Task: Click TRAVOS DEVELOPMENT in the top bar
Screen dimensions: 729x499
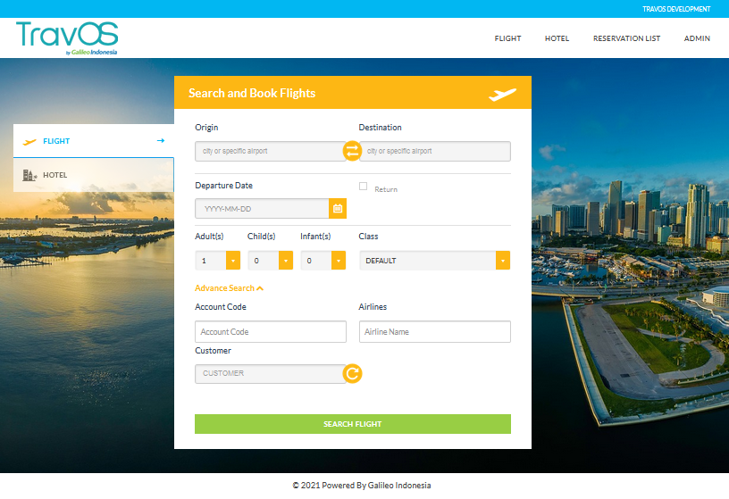Action: click(x=676, y=9)
